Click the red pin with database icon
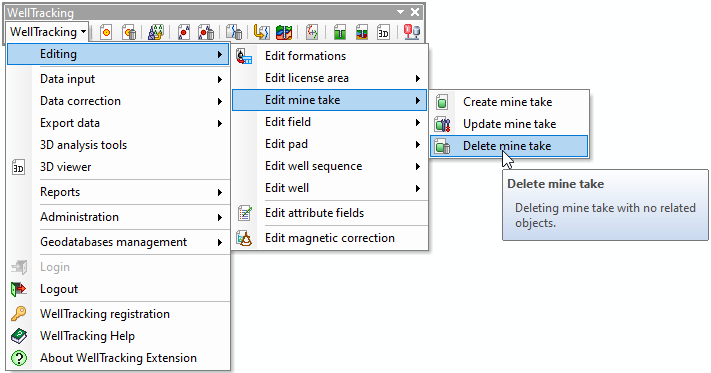This screenshot has width=711, height=373. pyautogui.click(x=412, y=32)
